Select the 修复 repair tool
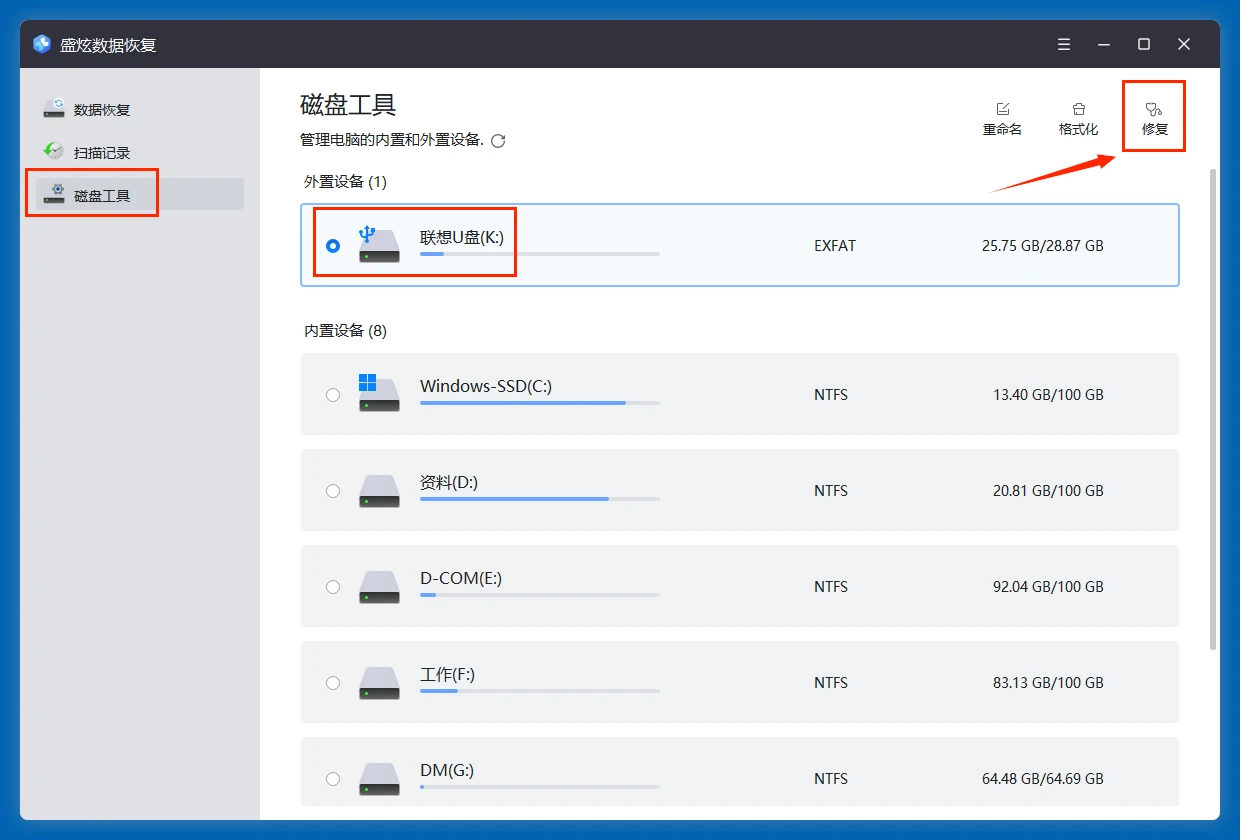The image size is (1240, 840). (x=1154, y=117)
